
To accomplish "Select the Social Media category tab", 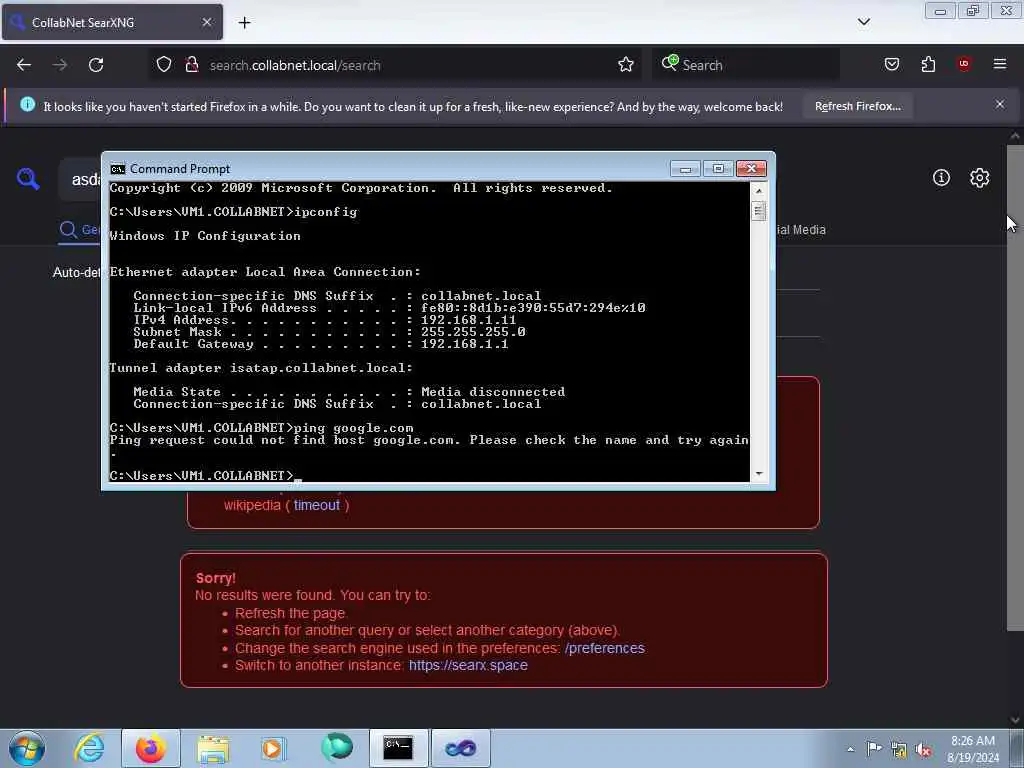I will click(801, 230).
